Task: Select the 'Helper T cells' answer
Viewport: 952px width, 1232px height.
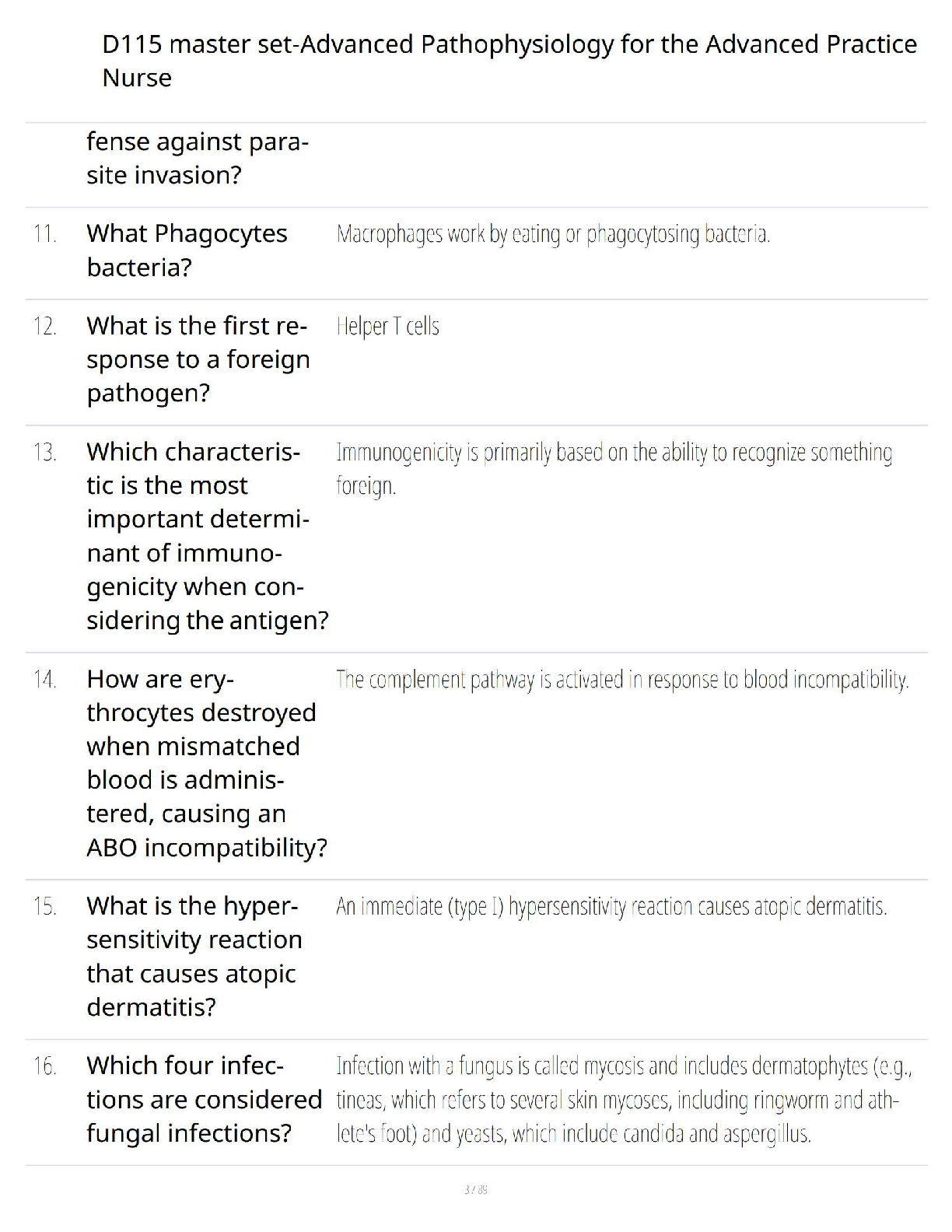Action: tap(387, 326)
